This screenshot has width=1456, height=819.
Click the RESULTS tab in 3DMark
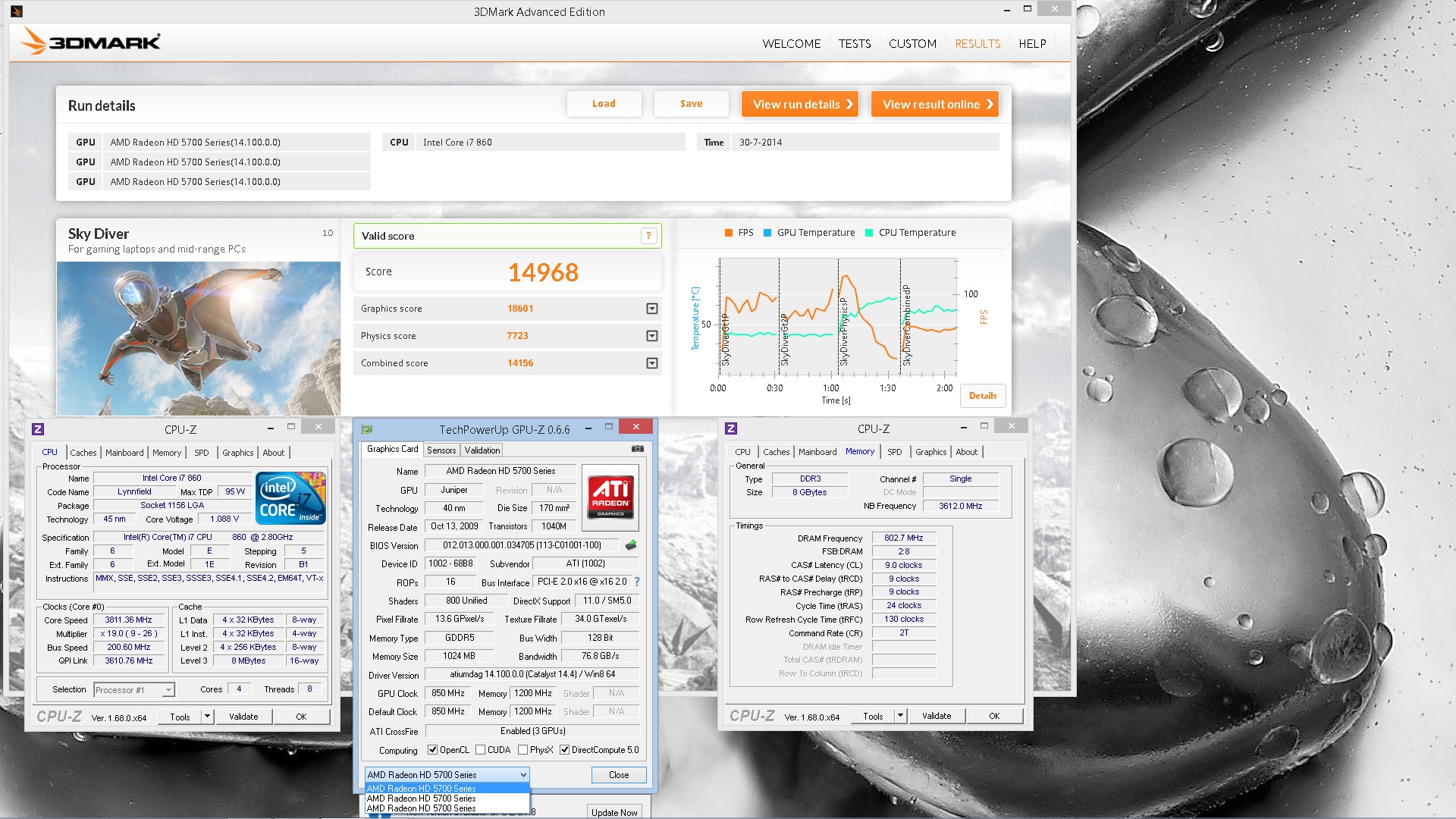(977, 44)
